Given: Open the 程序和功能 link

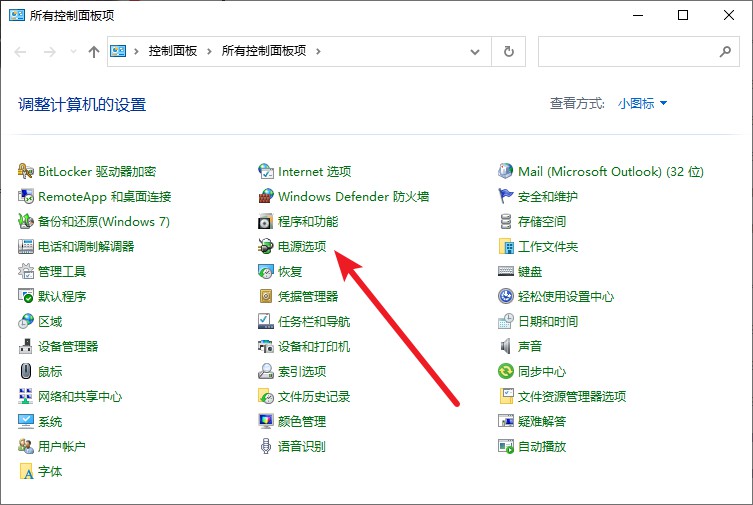Looking at the screenshot, I should (308, 221).
